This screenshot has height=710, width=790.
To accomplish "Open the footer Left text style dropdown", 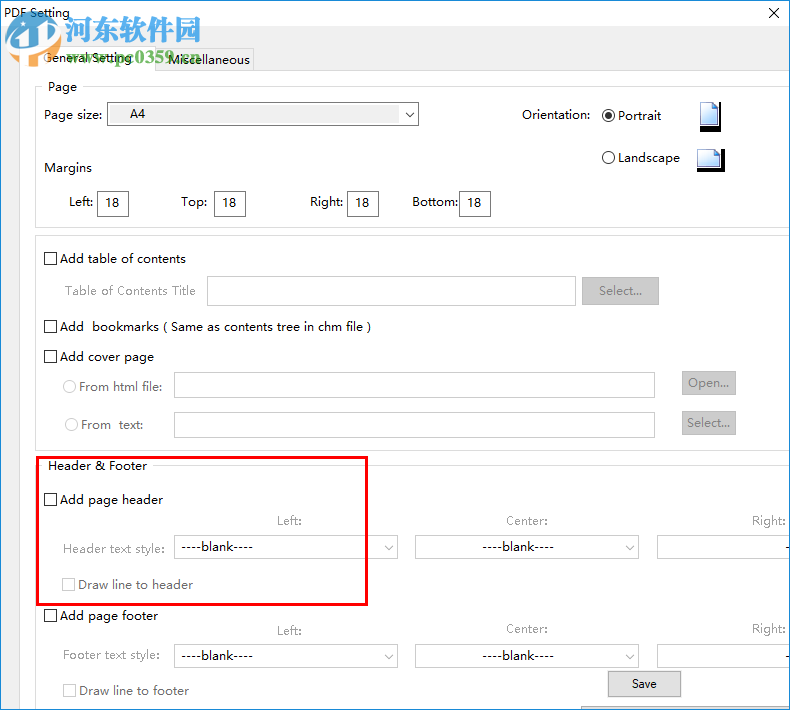I will (286, 656).
